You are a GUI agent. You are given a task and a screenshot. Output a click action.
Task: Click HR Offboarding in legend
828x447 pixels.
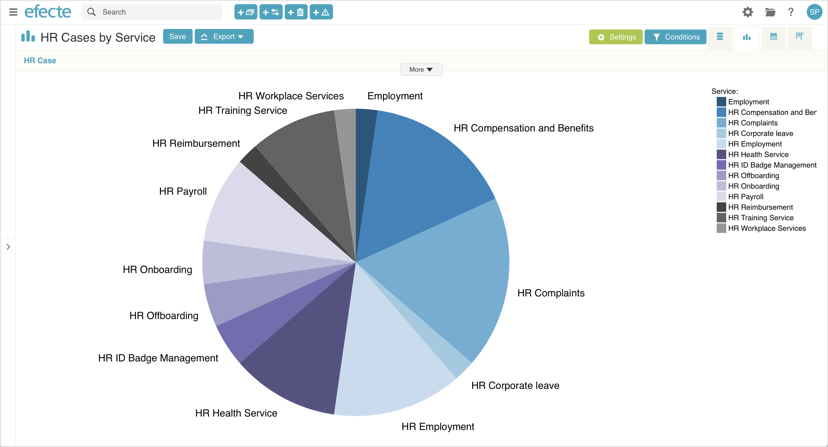(x=754, y=175)
